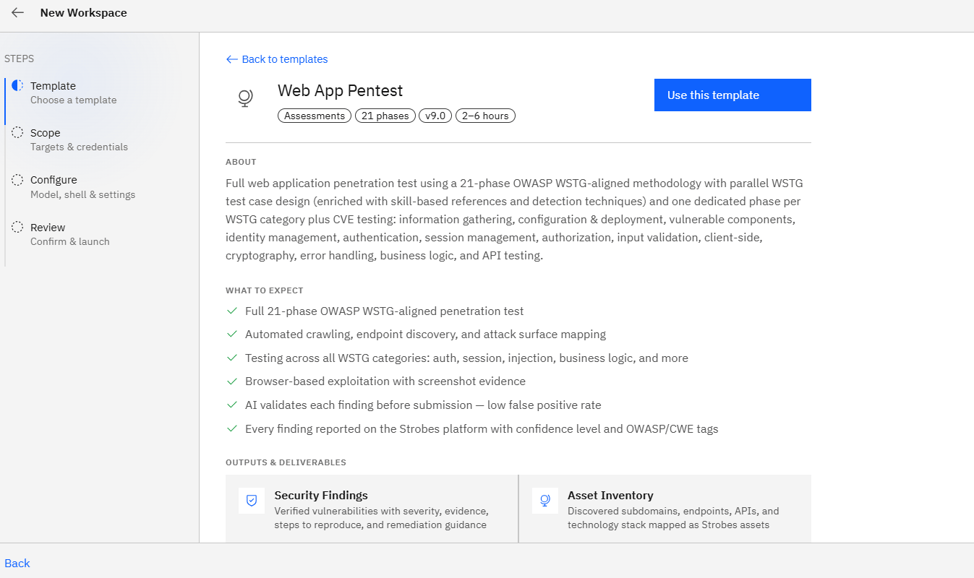Click 'Targets & credentials' subtitle

[x=79, y=147]
